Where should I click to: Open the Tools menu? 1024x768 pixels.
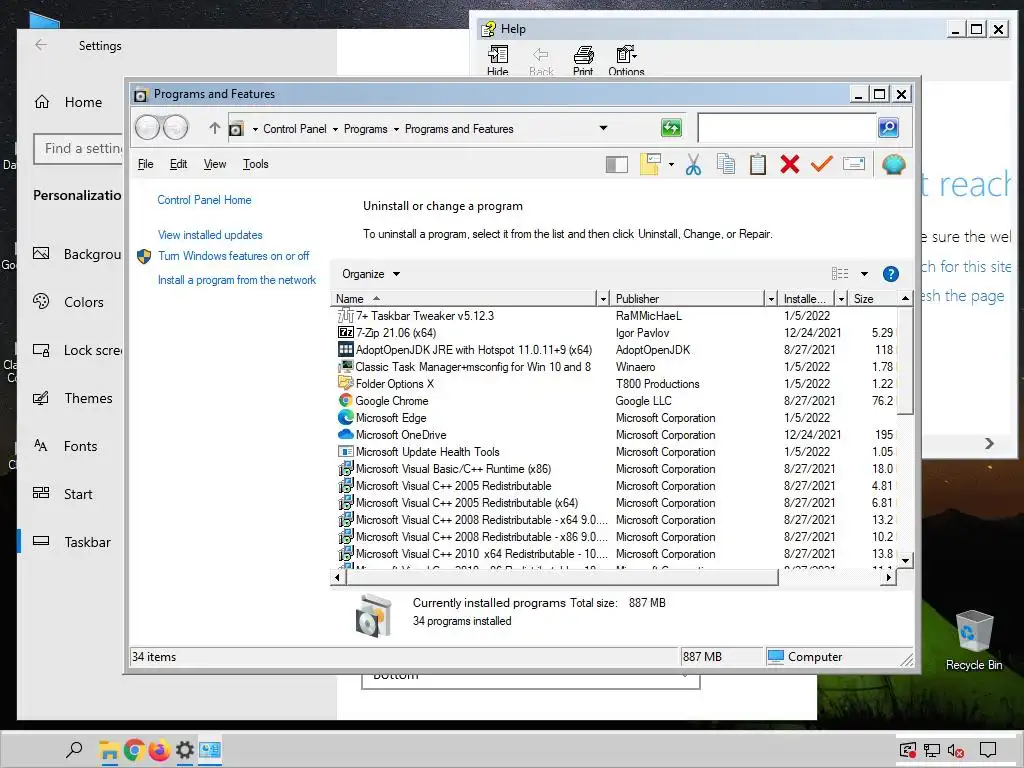(255, 164)
